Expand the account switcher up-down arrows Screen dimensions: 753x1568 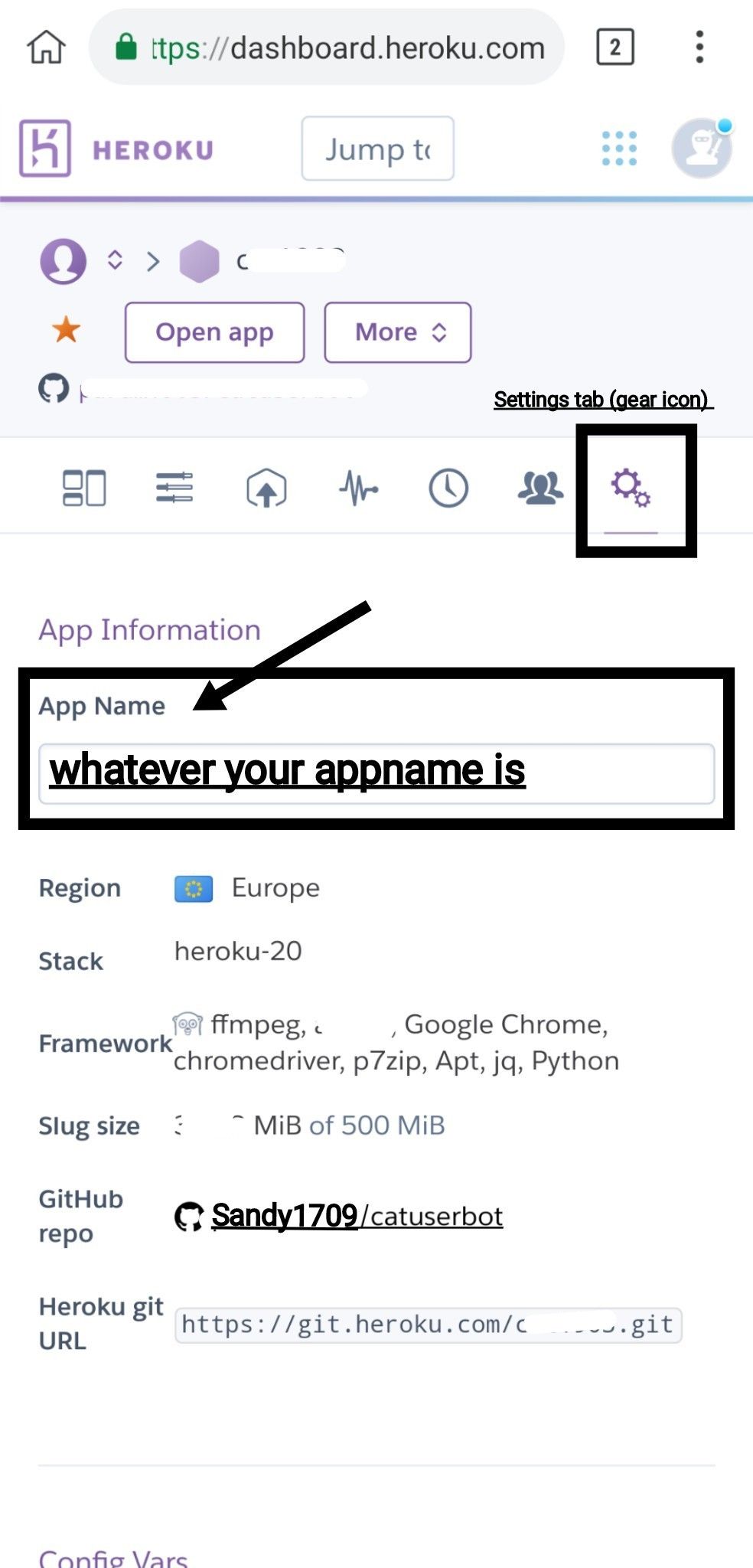[115, 260]
